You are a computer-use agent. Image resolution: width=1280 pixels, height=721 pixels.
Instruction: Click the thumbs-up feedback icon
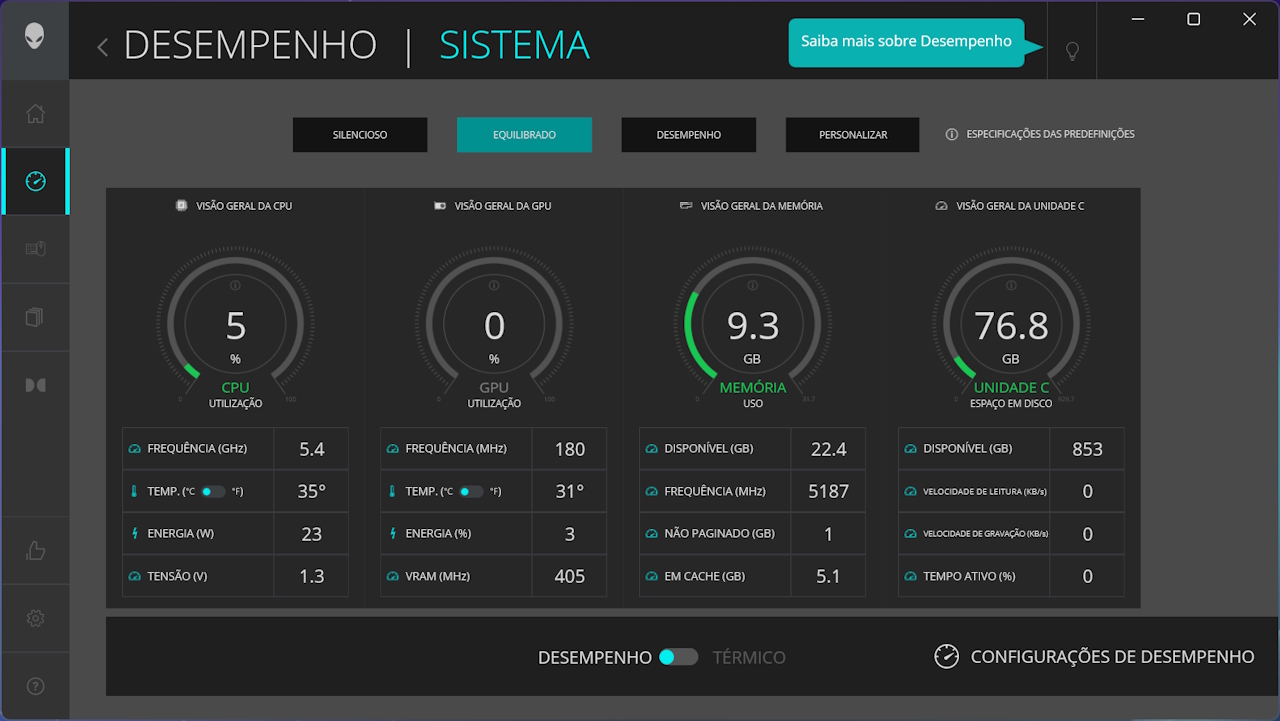pos(35,550)
